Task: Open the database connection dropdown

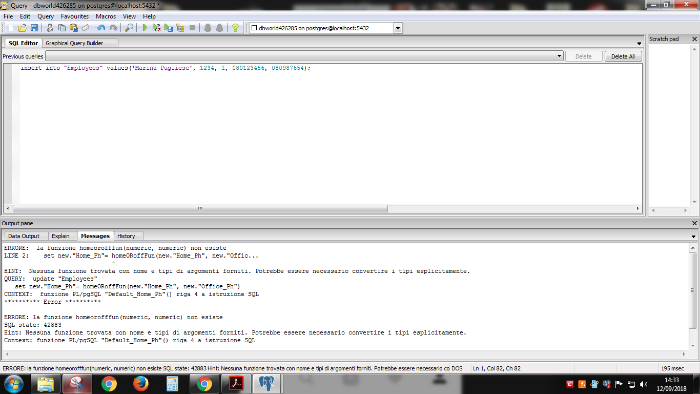Action: point(397,28)
